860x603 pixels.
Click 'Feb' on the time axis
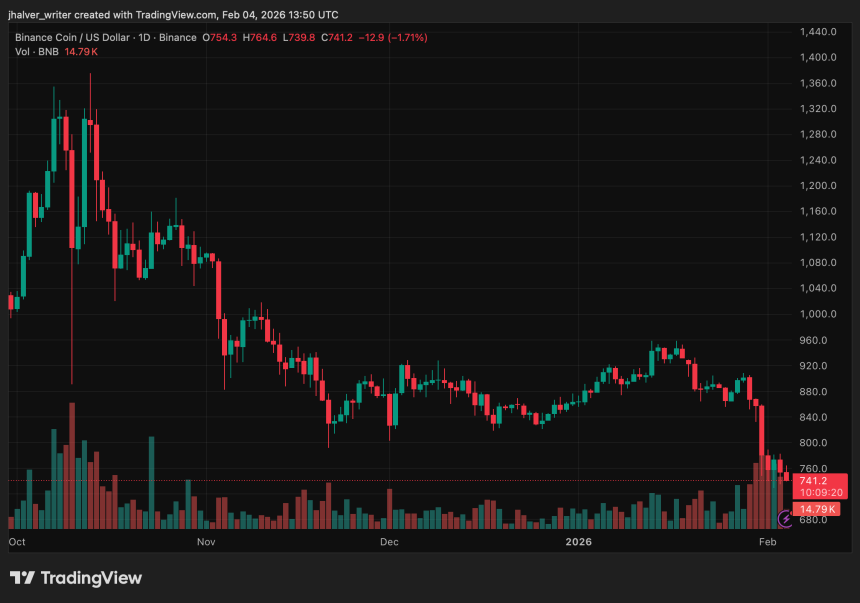point(767,541)
